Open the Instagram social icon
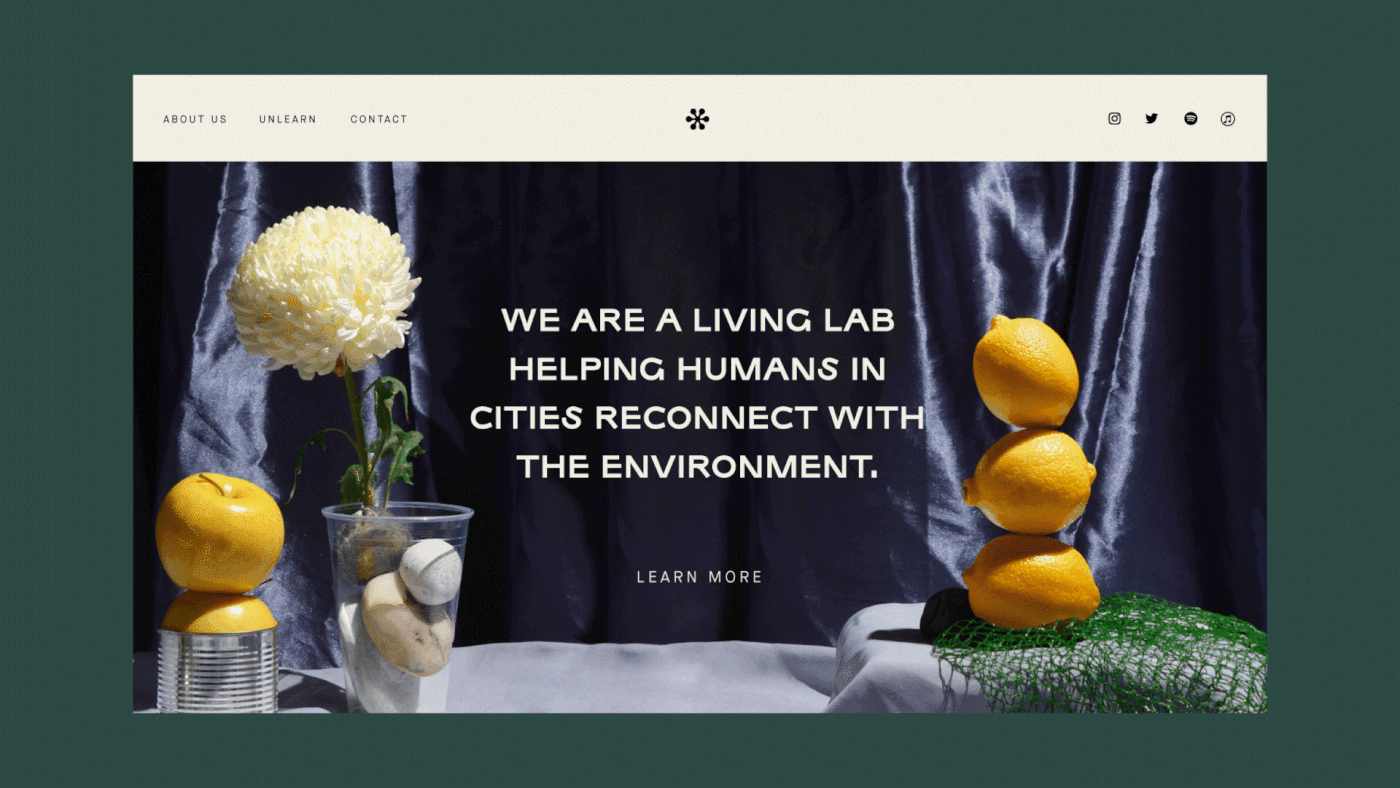Viewport: 1400px width, 788px height. tap(1114, 119)
